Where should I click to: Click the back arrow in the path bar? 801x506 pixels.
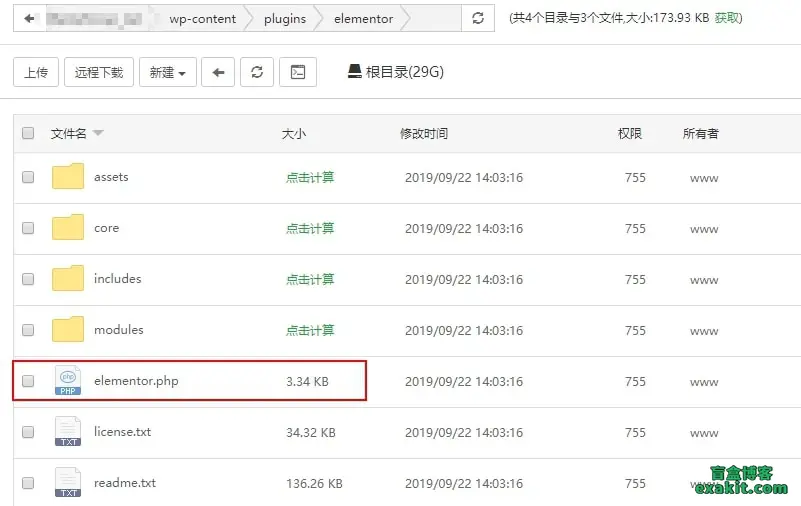[29, 18]
